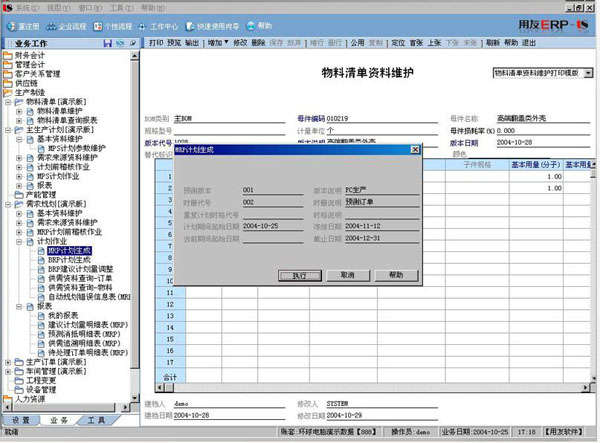Click 预览 in the toolbar
Screen dimensions: 600x443
click(174, 43)
